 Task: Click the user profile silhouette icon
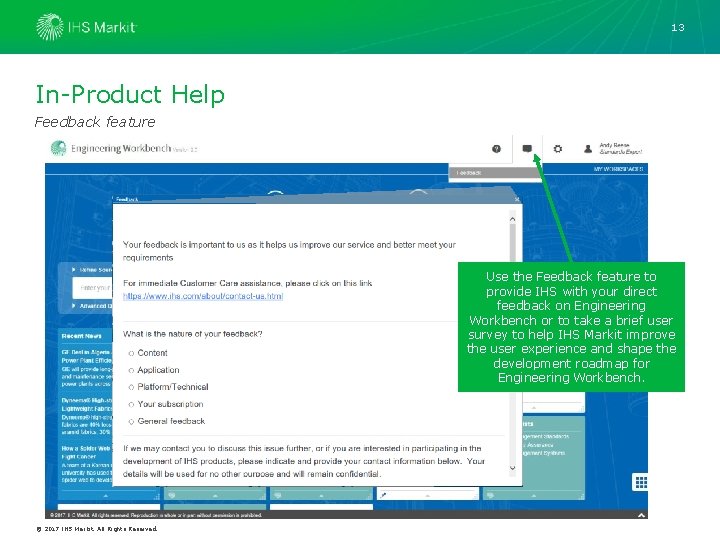588,149
